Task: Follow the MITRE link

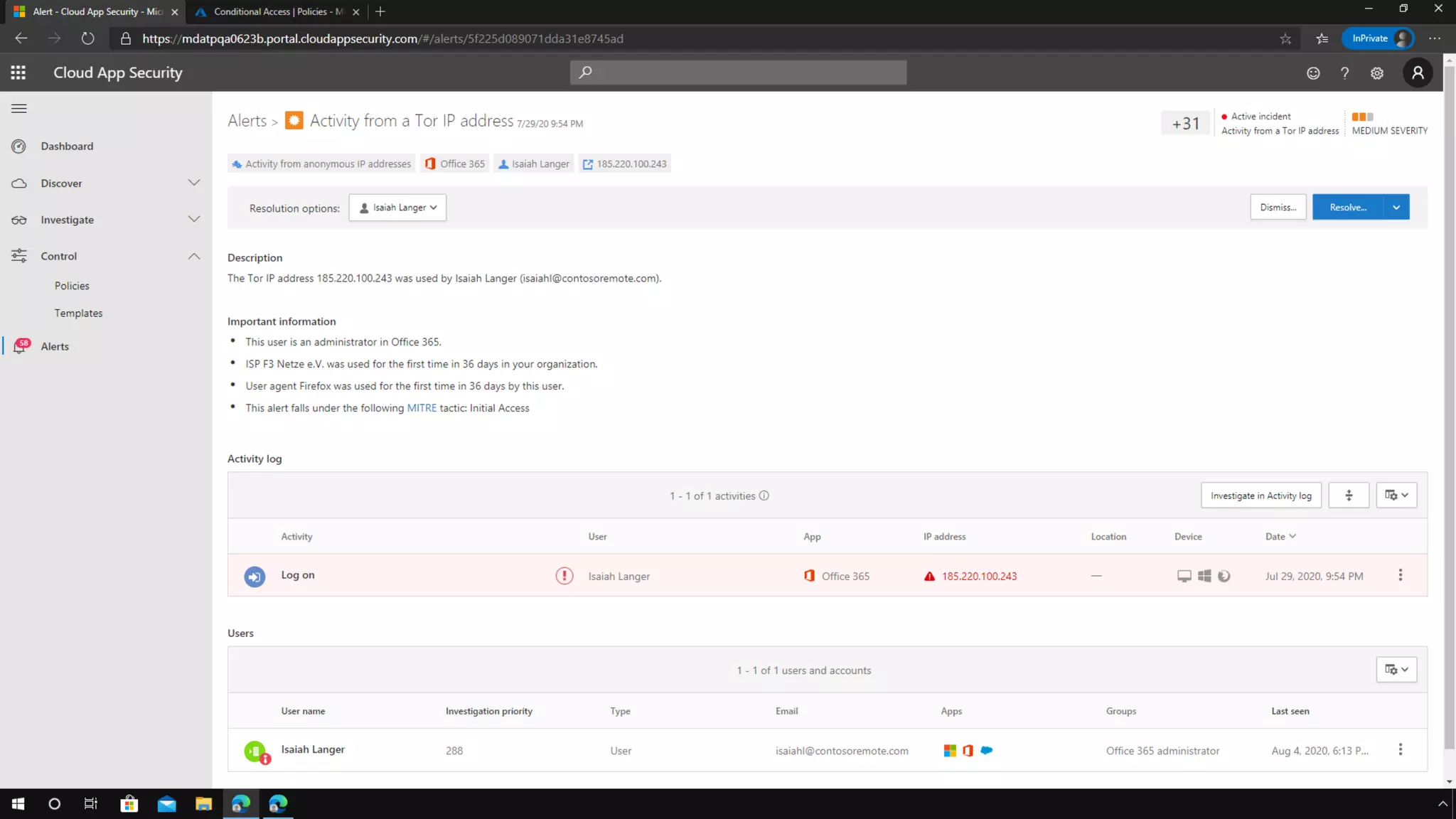Action: (x=422, y=408)
